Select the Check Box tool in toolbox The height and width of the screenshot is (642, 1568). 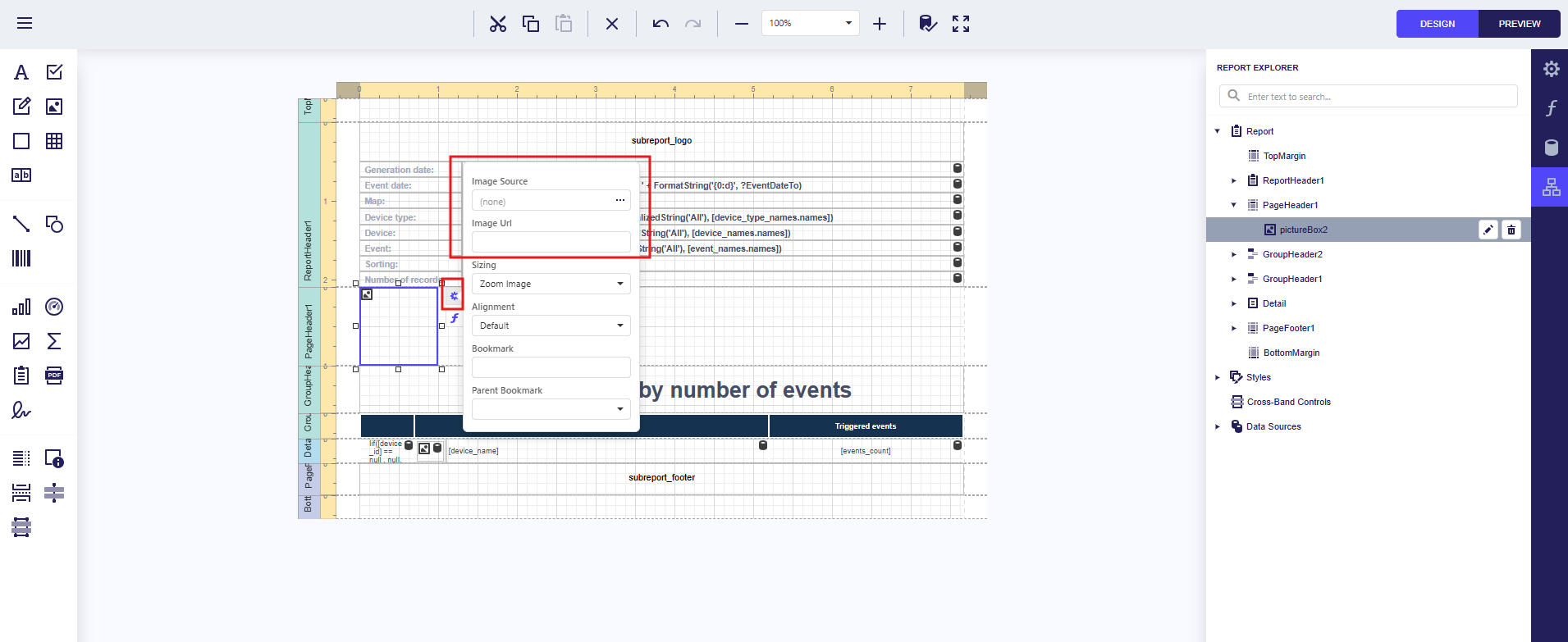[x=54, y=72]
